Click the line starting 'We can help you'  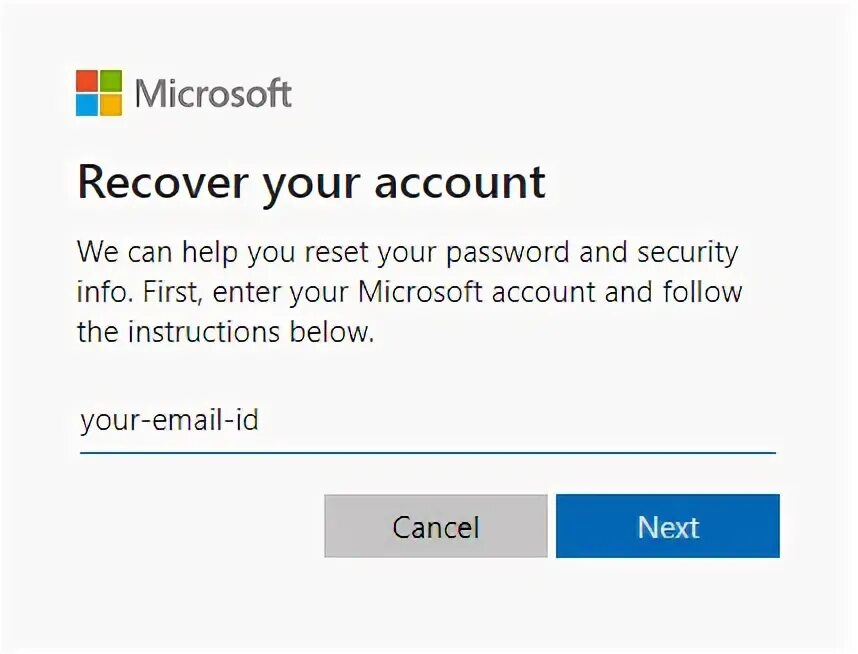(x=407, y=251)
